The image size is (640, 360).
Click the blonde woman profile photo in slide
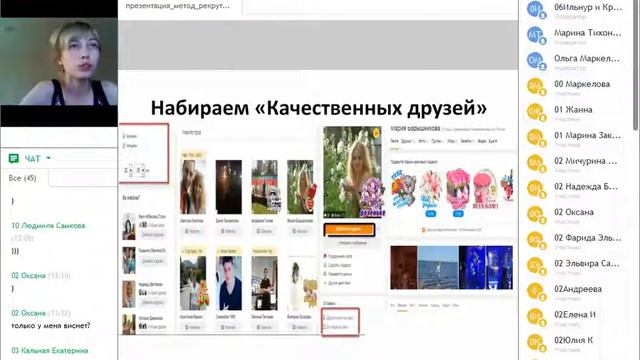[352, 171]
